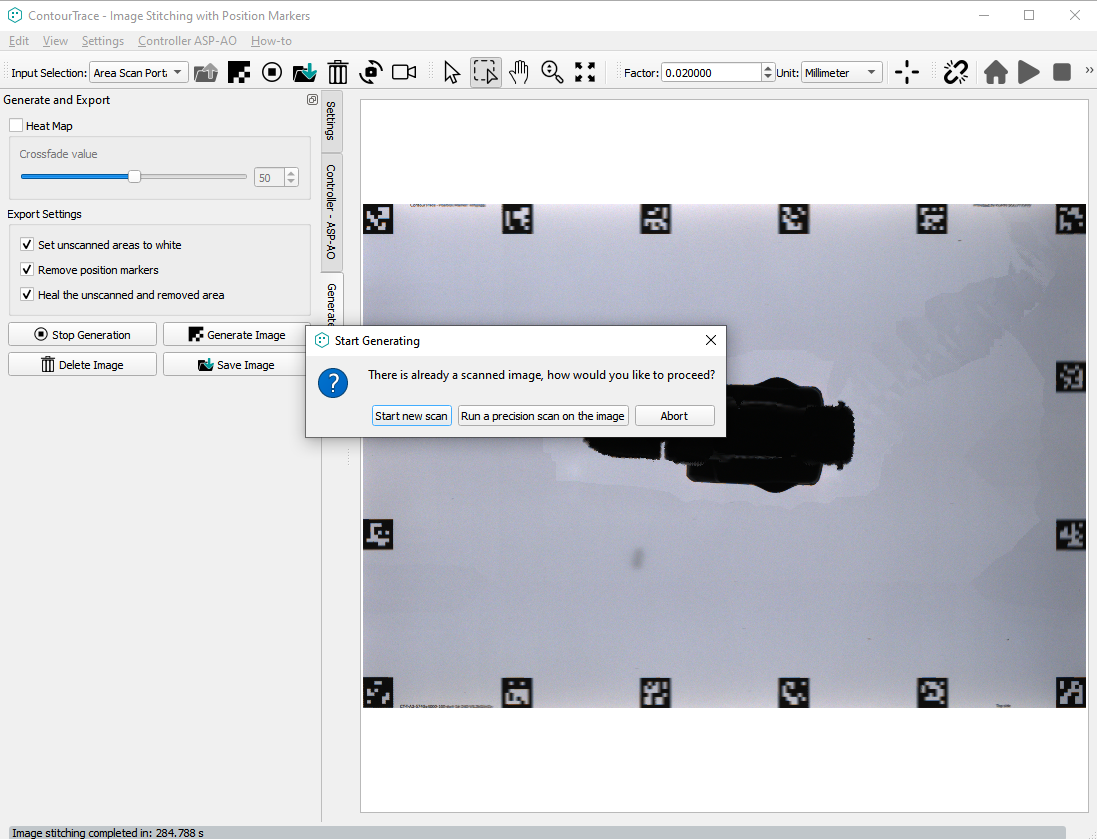
Task: Click the trash delete icon in toolbar
Action: click(338, 72)
